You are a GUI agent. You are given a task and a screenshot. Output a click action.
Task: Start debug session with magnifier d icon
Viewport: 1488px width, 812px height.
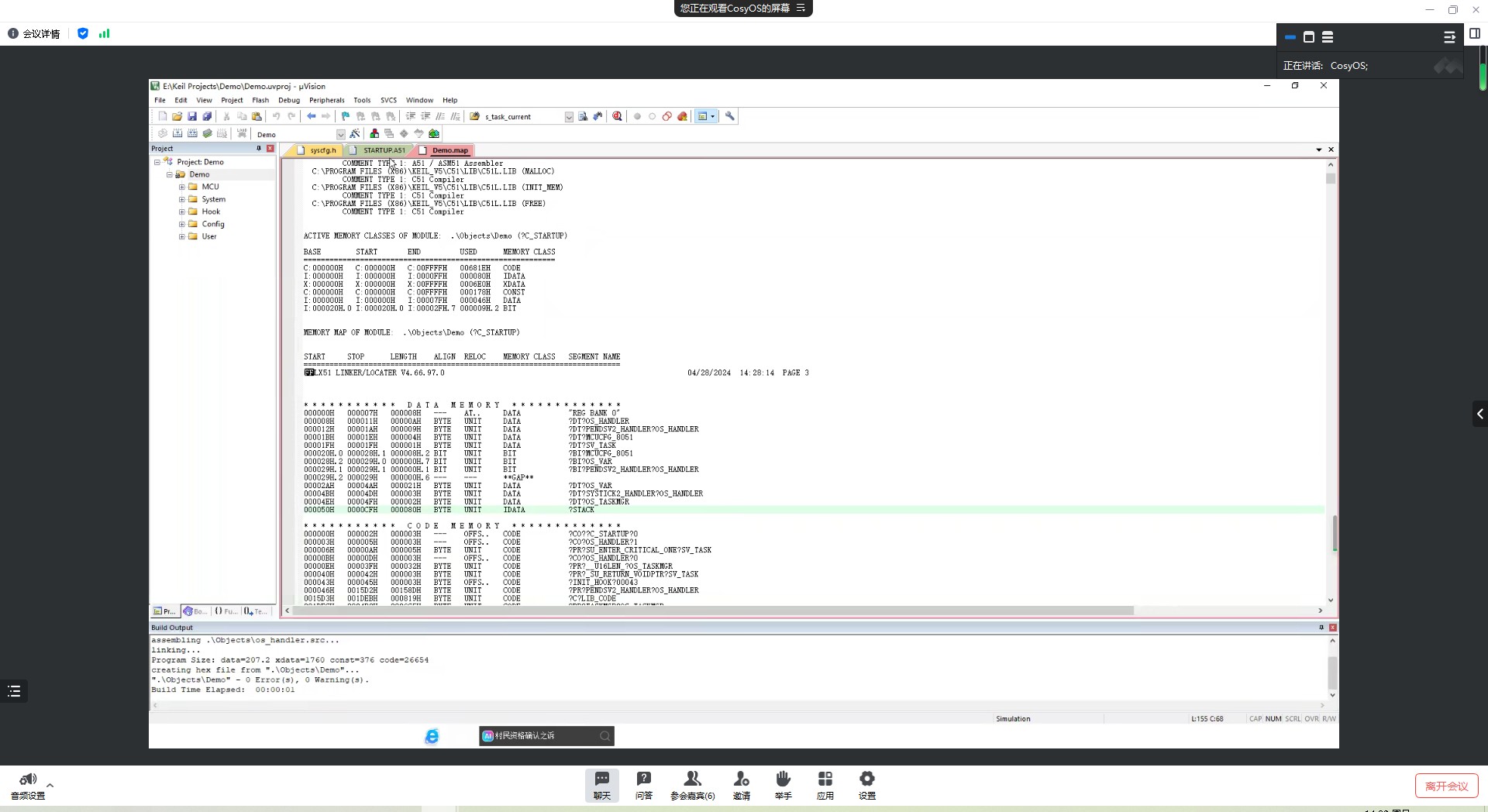617,116
